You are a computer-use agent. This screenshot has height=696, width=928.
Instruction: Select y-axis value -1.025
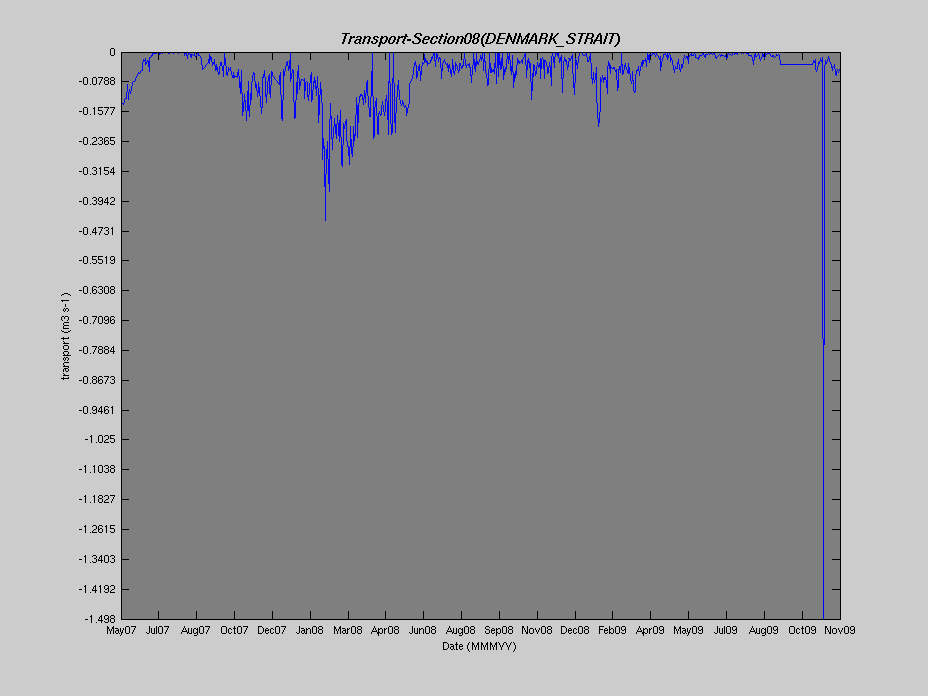(100, 439)
